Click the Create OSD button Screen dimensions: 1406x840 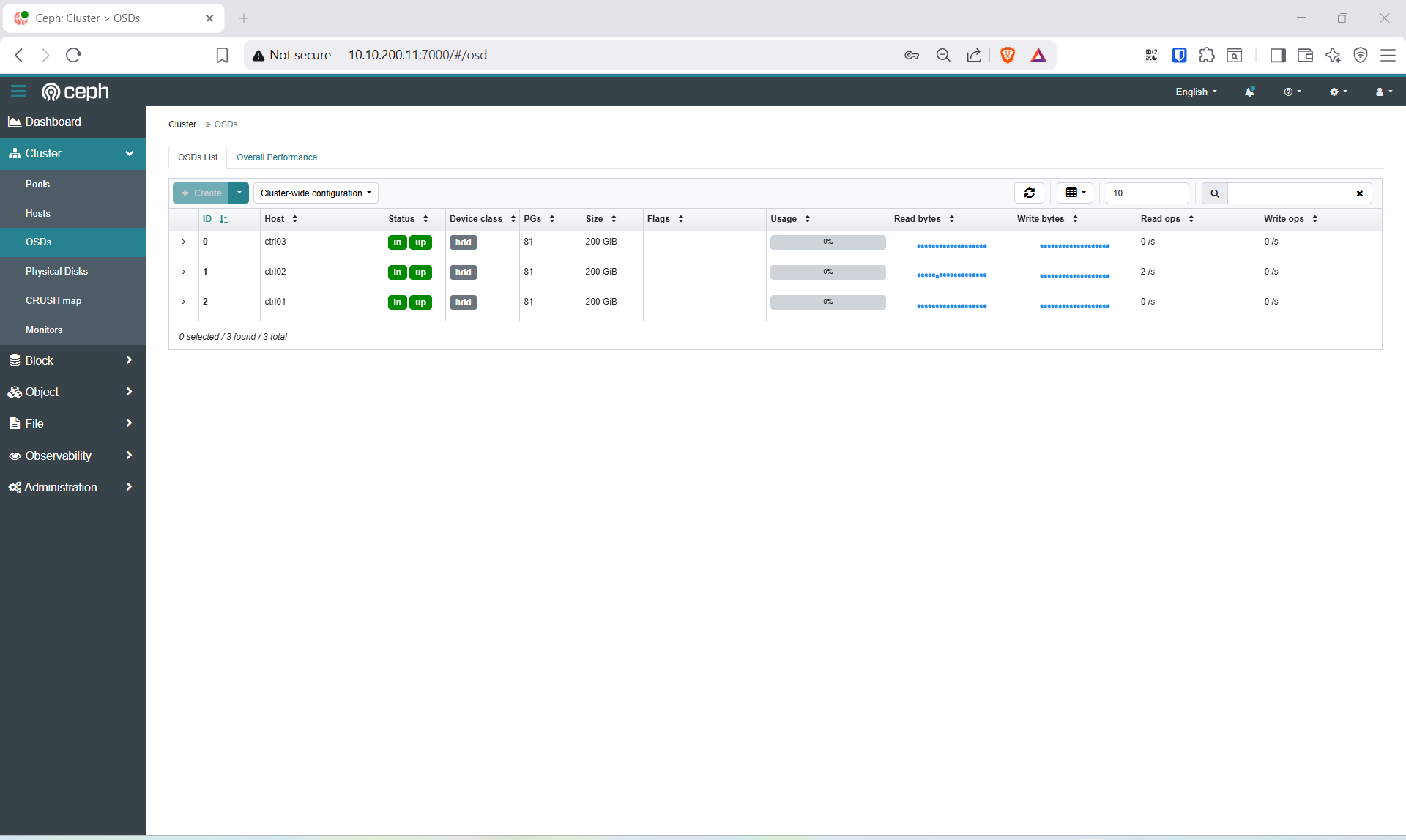(201, 193)
